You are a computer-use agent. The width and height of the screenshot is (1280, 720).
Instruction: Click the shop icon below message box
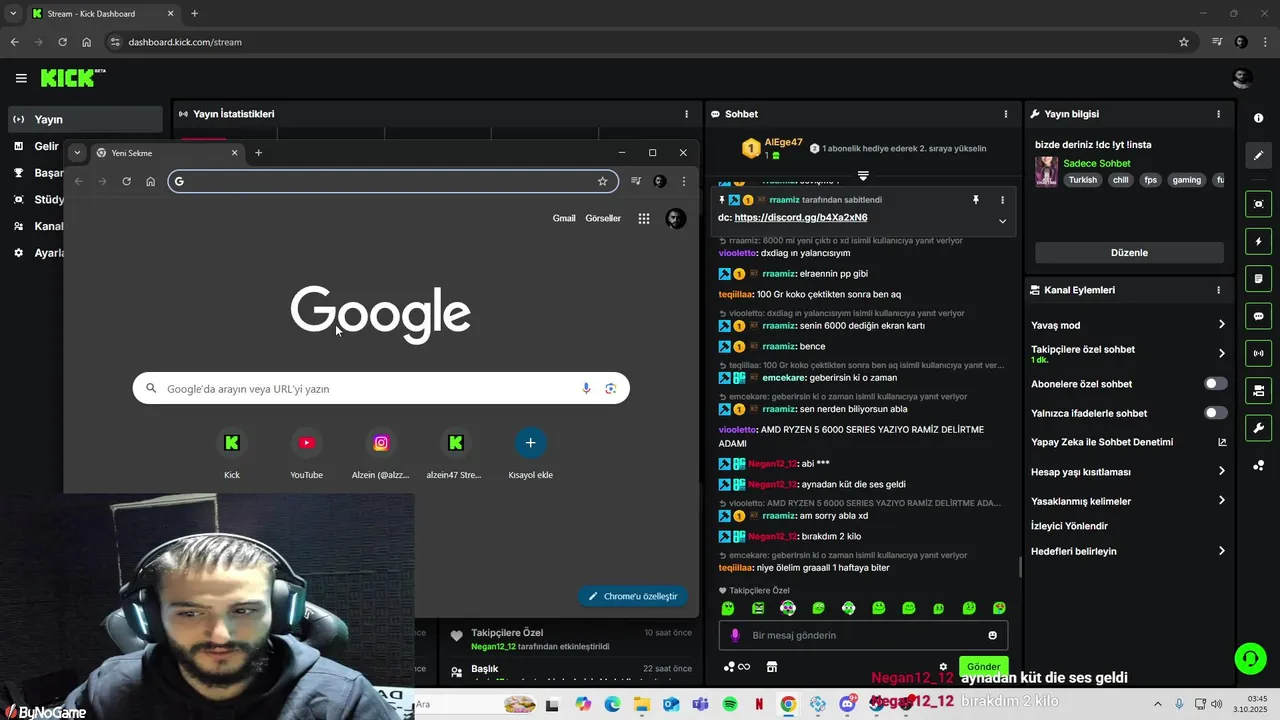[771, 667]
